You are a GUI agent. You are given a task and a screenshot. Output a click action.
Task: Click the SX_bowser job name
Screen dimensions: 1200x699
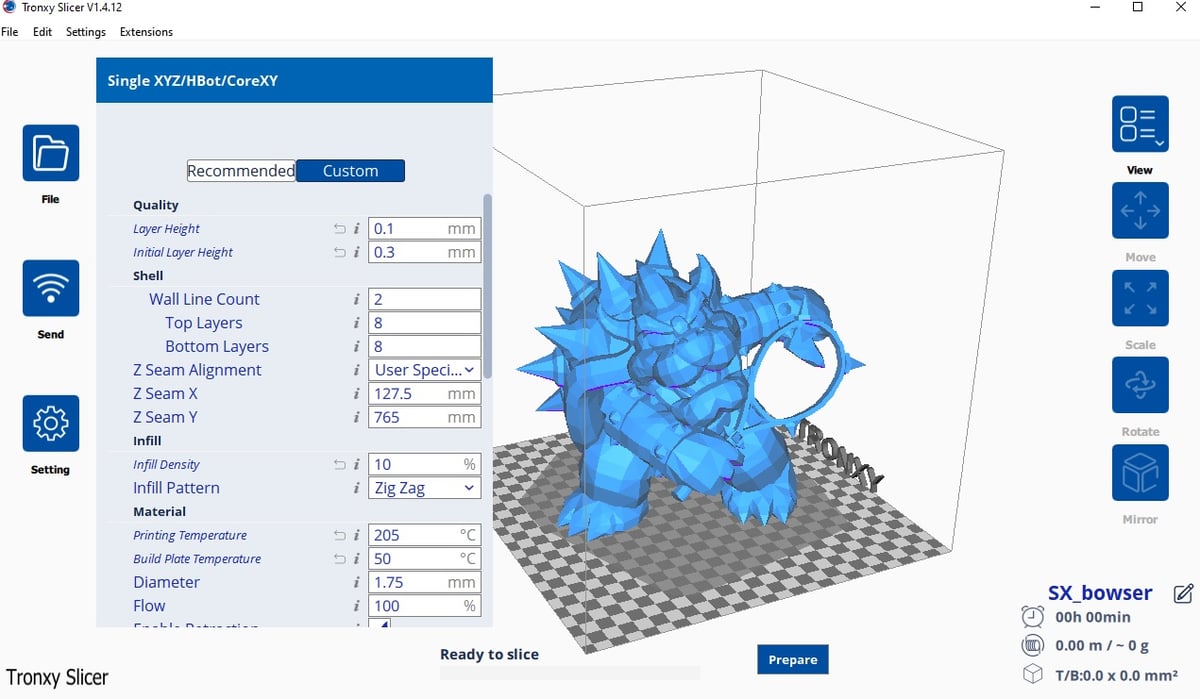(1100, 593)
